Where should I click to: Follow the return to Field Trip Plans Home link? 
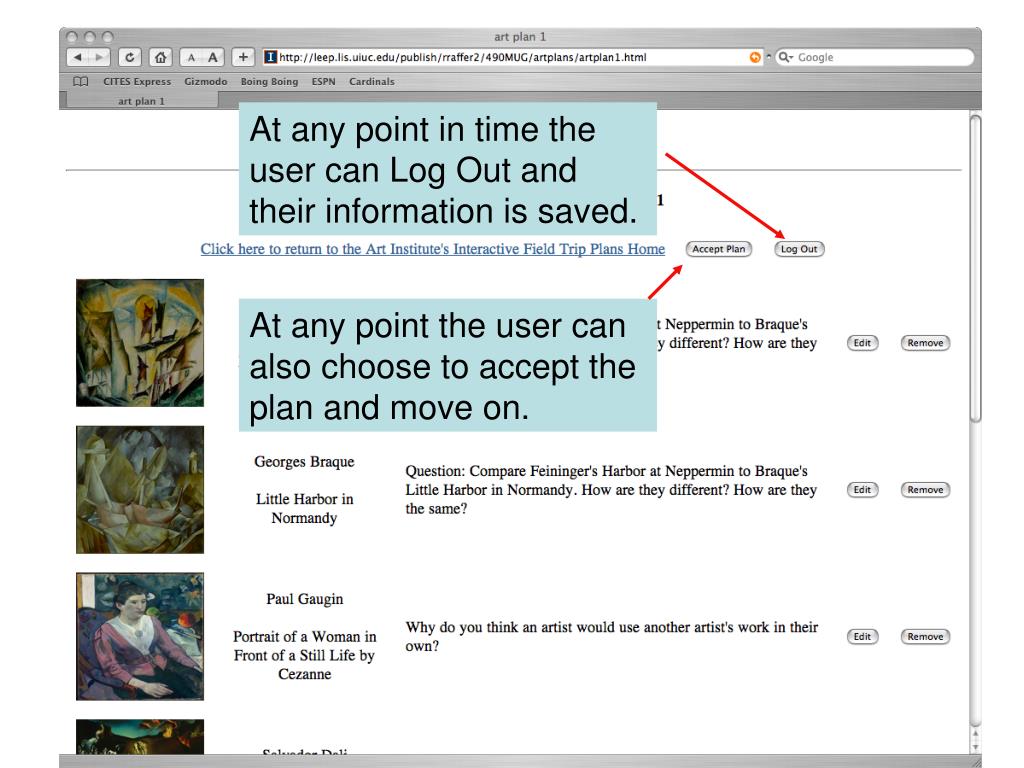click(x=432, y=249)
